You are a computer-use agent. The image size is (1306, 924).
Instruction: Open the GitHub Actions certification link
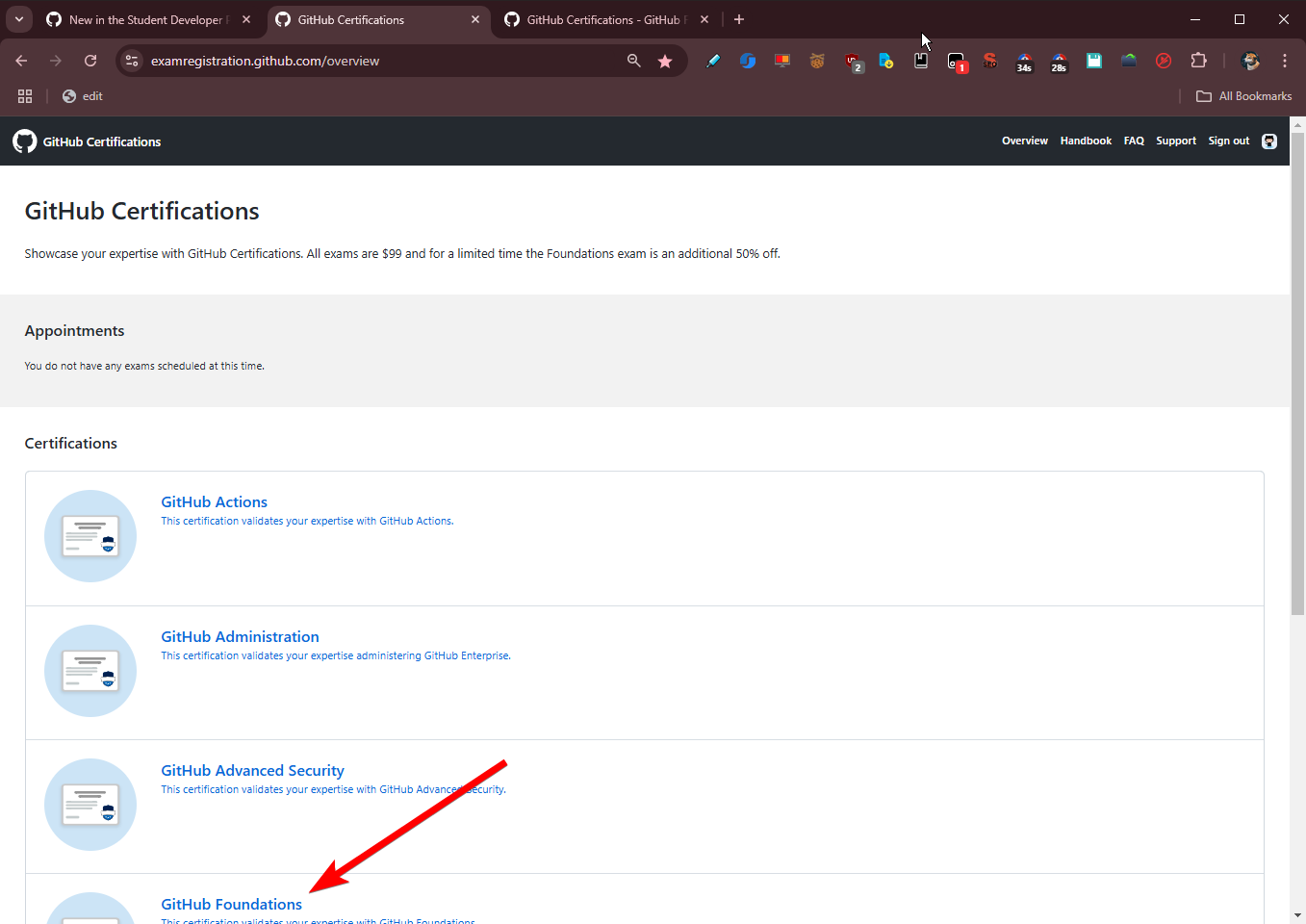pyautogui.click(x=214, y=502)
